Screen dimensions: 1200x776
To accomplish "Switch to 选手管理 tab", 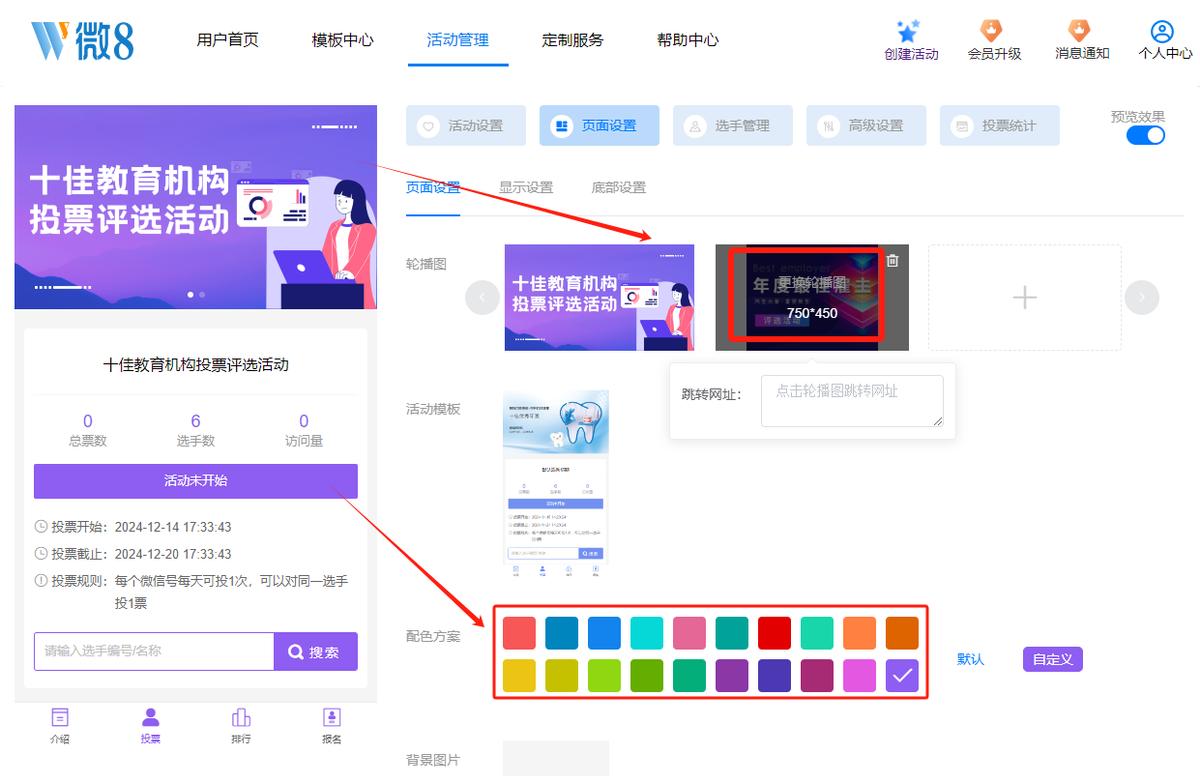I will pyautogui.click(x=733, y=126).
